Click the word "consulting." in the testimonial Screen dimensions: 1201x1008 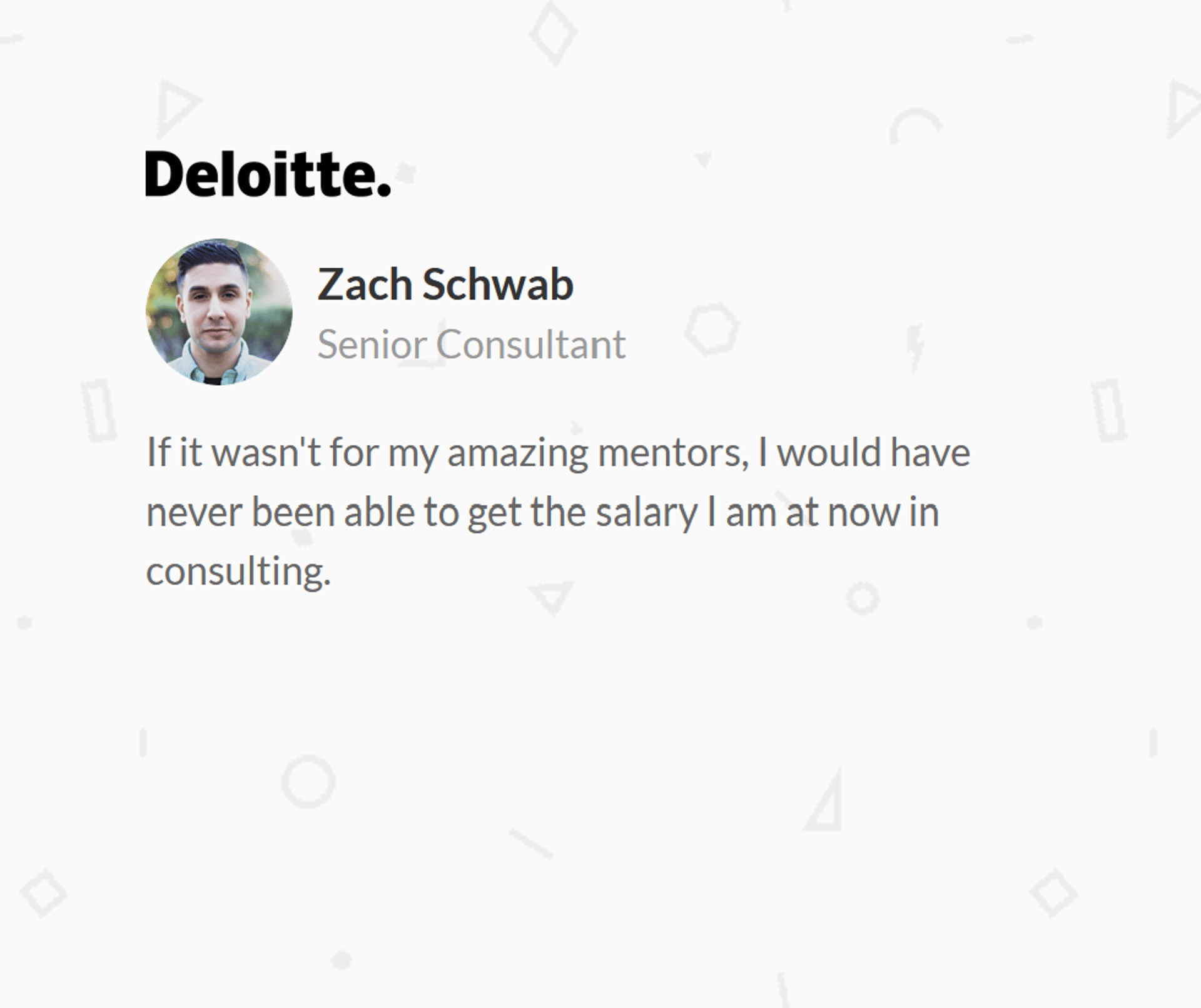(x=238, y=572)
